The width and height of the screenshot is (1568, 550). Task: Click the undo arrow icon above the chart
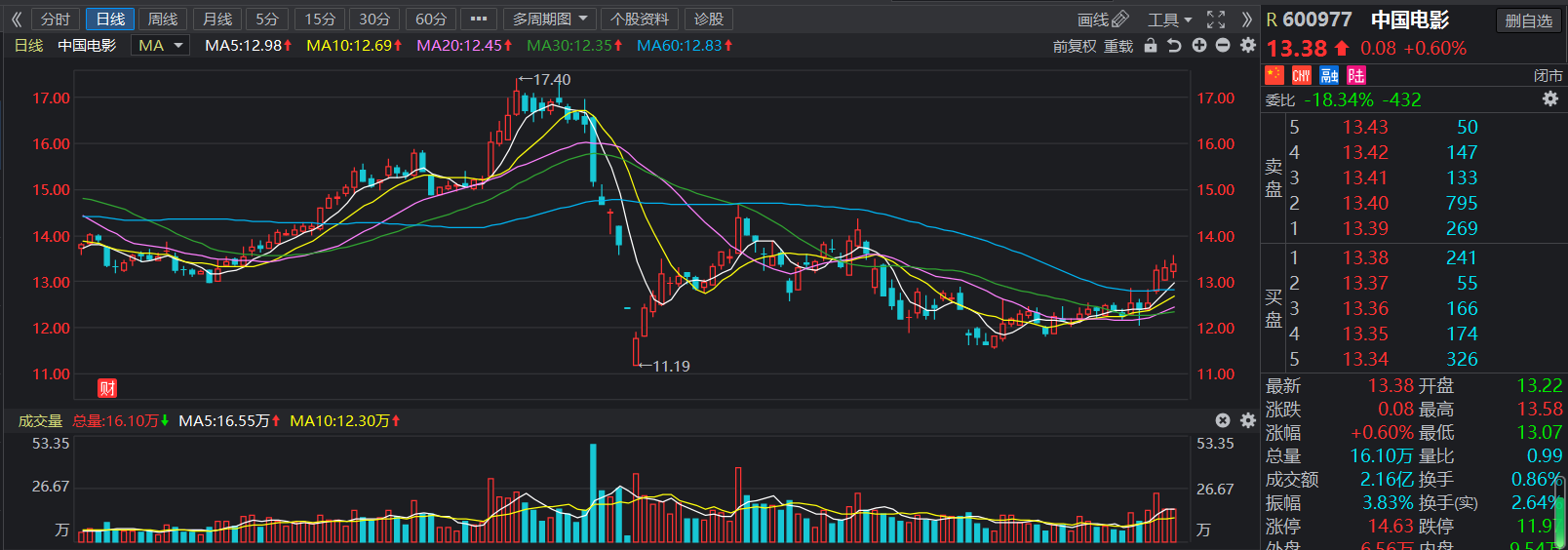pos(1174,46)
